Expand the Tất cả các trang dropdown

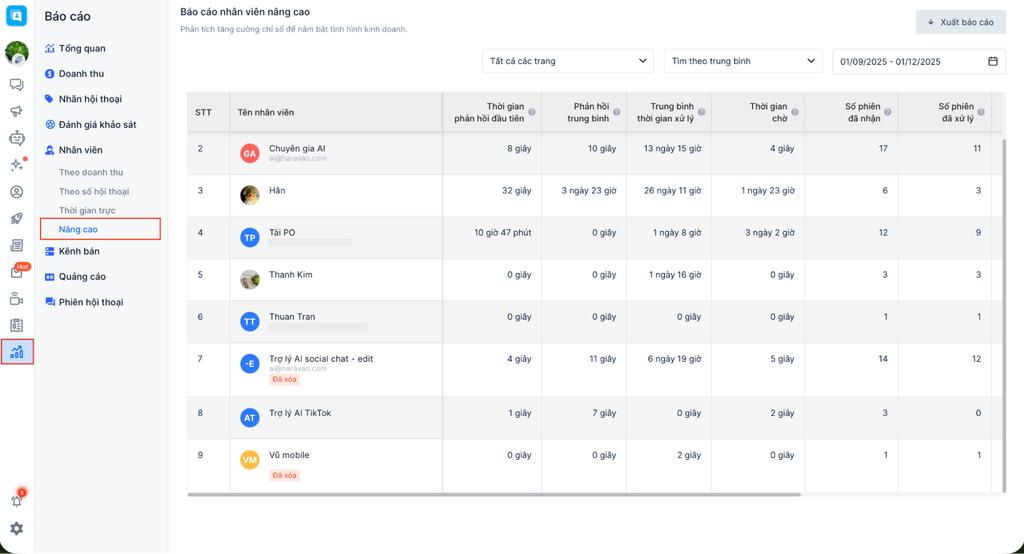pos(567,61)
